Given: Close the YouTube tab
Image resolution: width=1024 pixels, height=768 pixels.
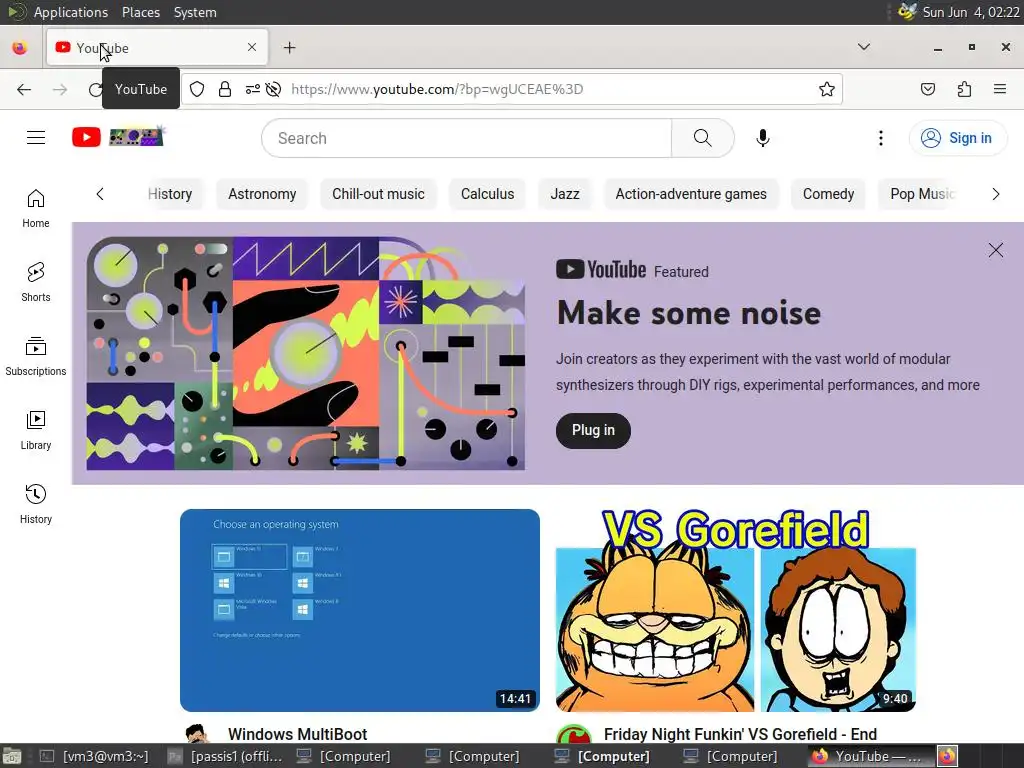Looking at the screenshot, I should tap(252, 47).
